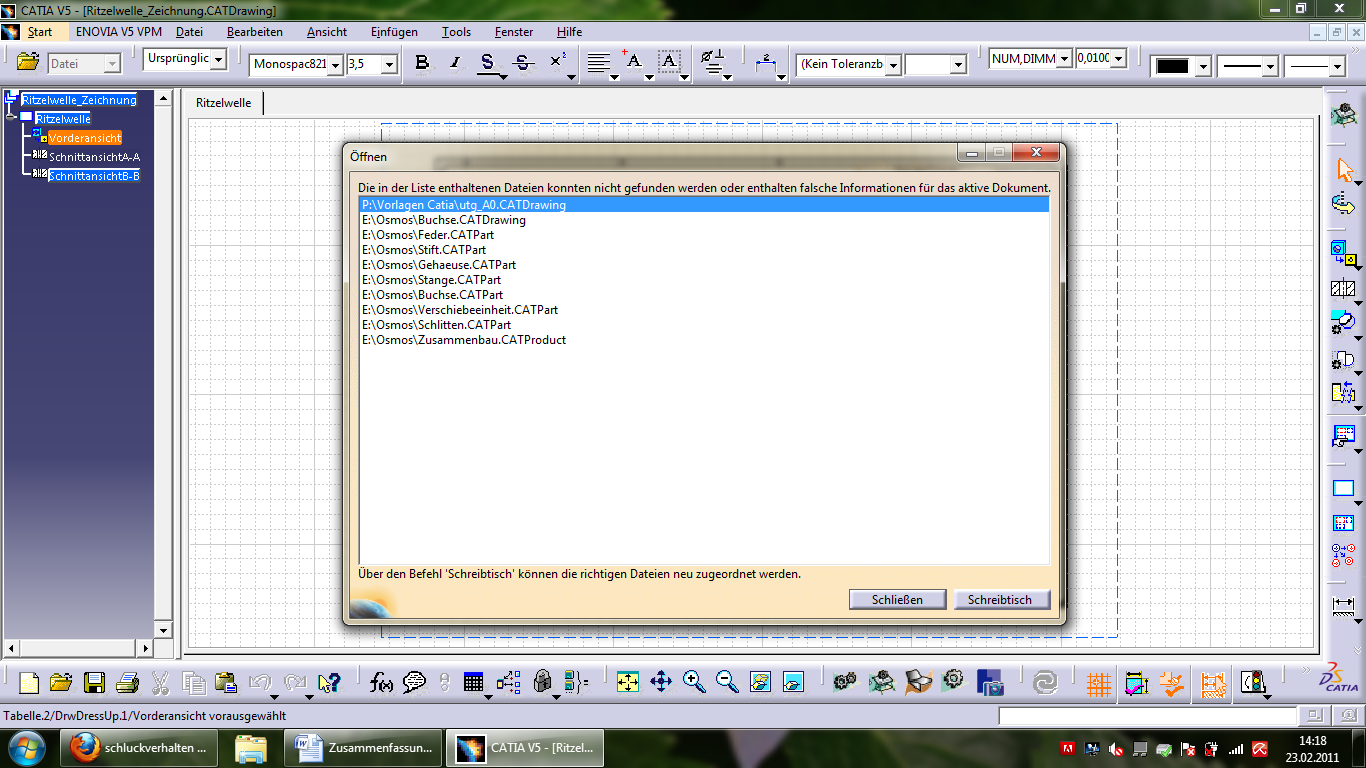Click the Save diskette icon
This screenshot has height=768, width=1366.
click(x=94, y=683)
